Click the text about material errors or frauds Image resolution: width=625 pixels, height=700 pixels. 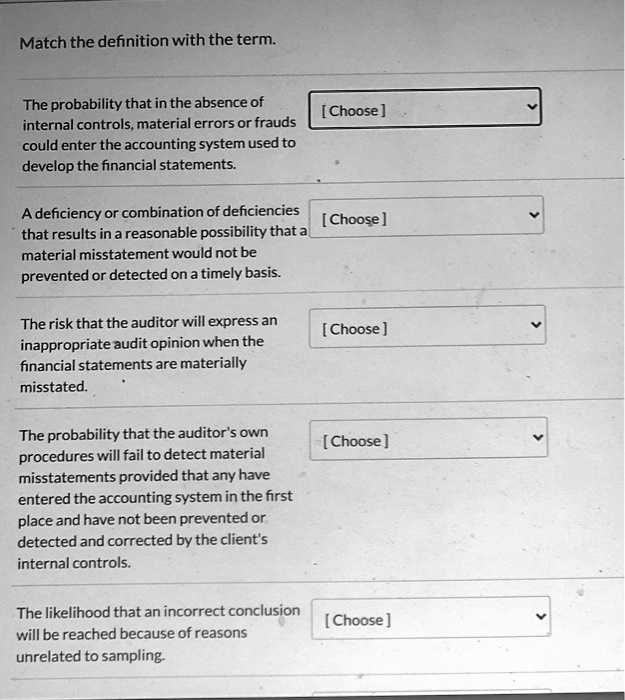click(159, 134)
